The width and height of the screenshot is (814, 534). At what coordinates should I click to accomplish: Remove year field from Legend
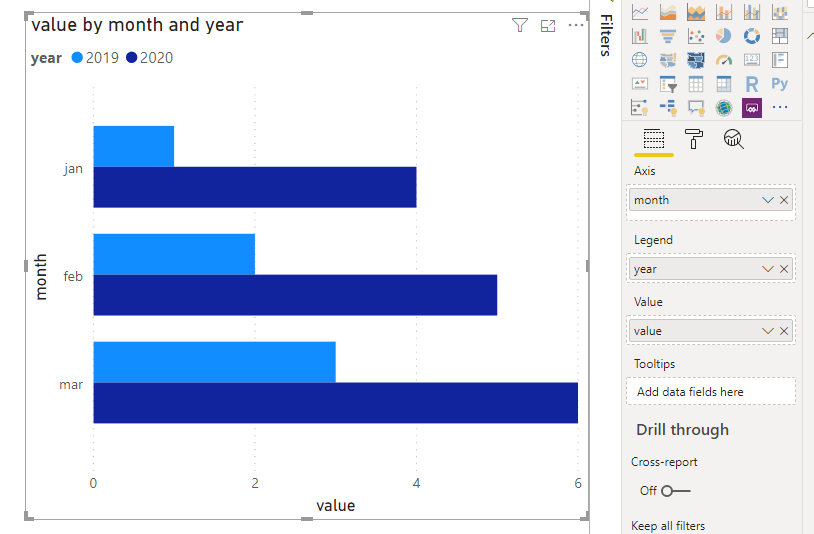(x=784, y=269)
